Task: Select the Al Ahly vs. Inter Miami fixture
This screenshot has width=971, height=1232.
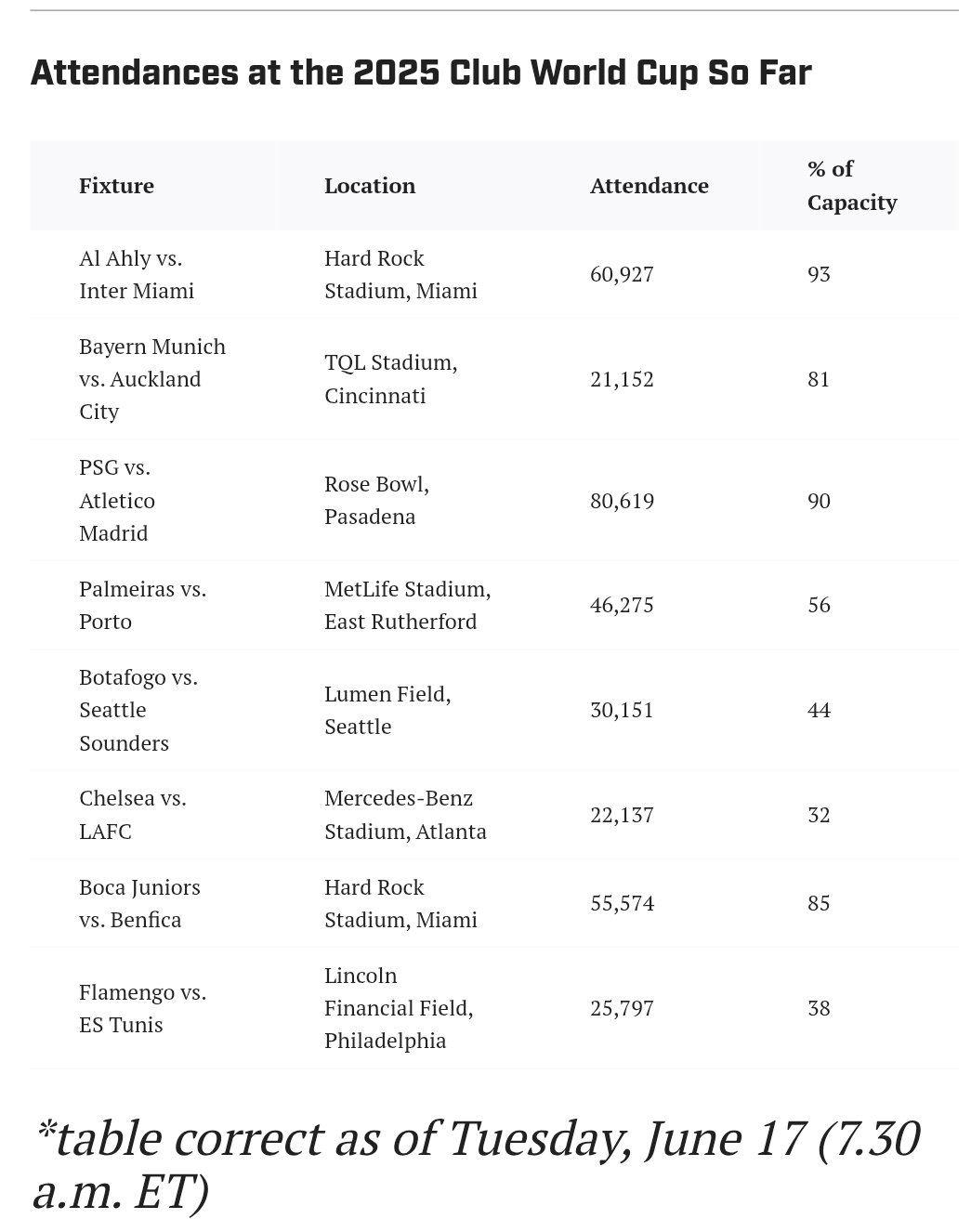Action: click(x=137, y=274)
